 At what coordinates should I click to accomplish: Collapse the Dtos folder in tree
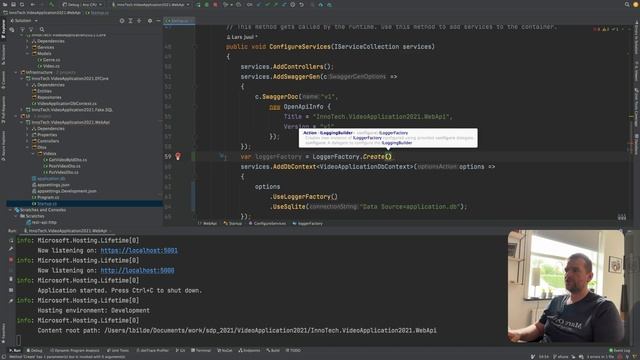point(28,147)
